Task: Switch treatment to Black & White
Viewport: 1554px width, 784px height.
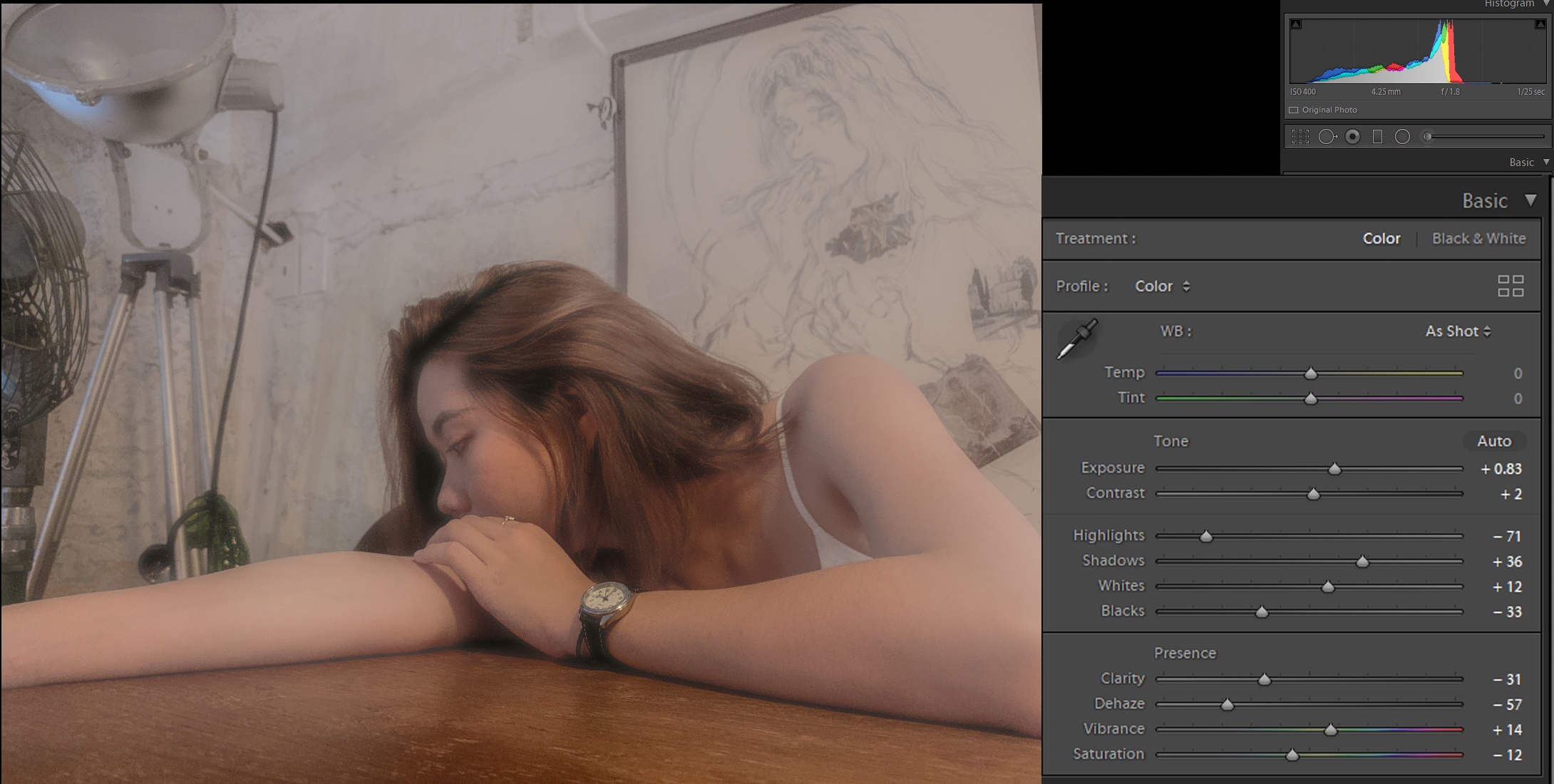Action: (x=1478, y=239)
